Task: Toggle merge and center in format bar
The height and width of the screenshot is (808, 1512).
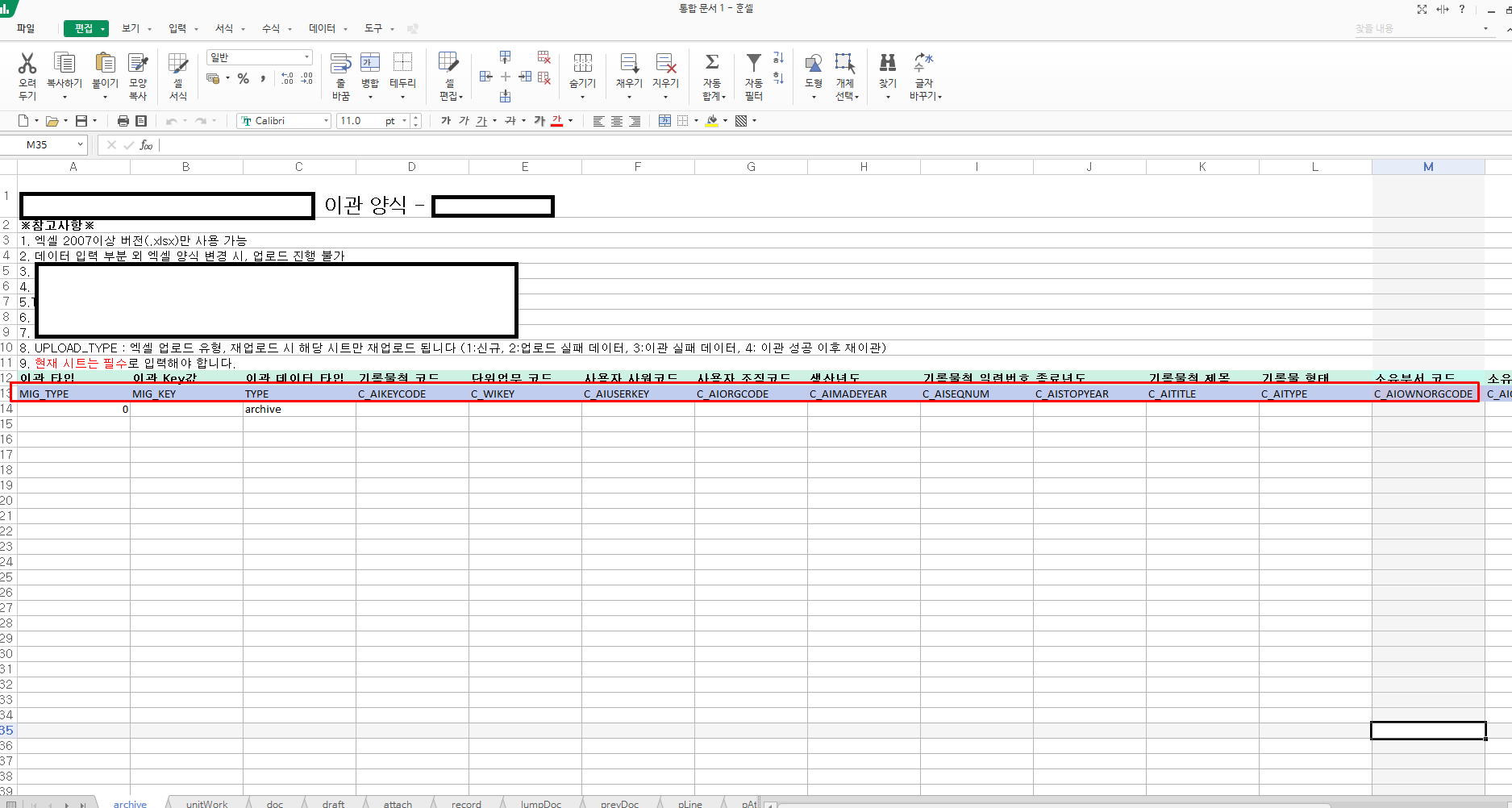Action: 664,121
